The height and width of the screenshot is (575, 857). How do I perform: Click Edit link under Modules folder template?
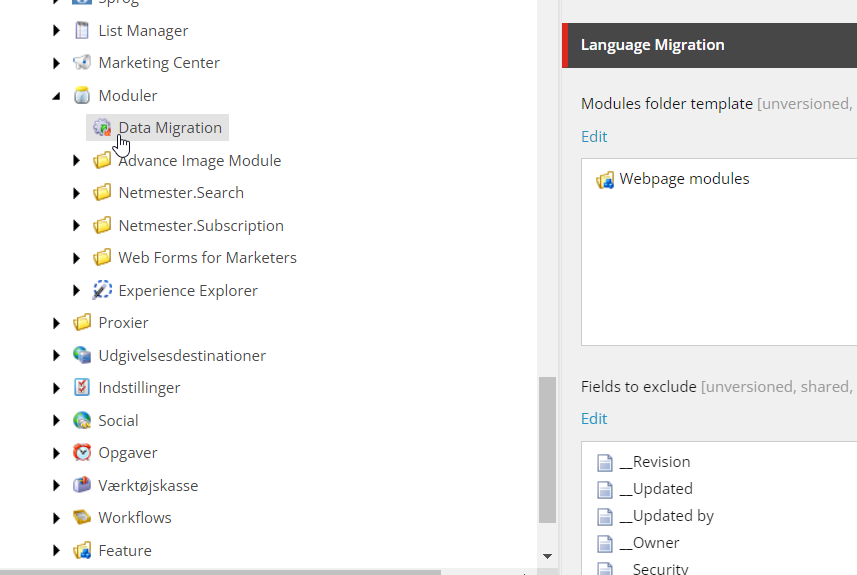click(x=594, y=137)
